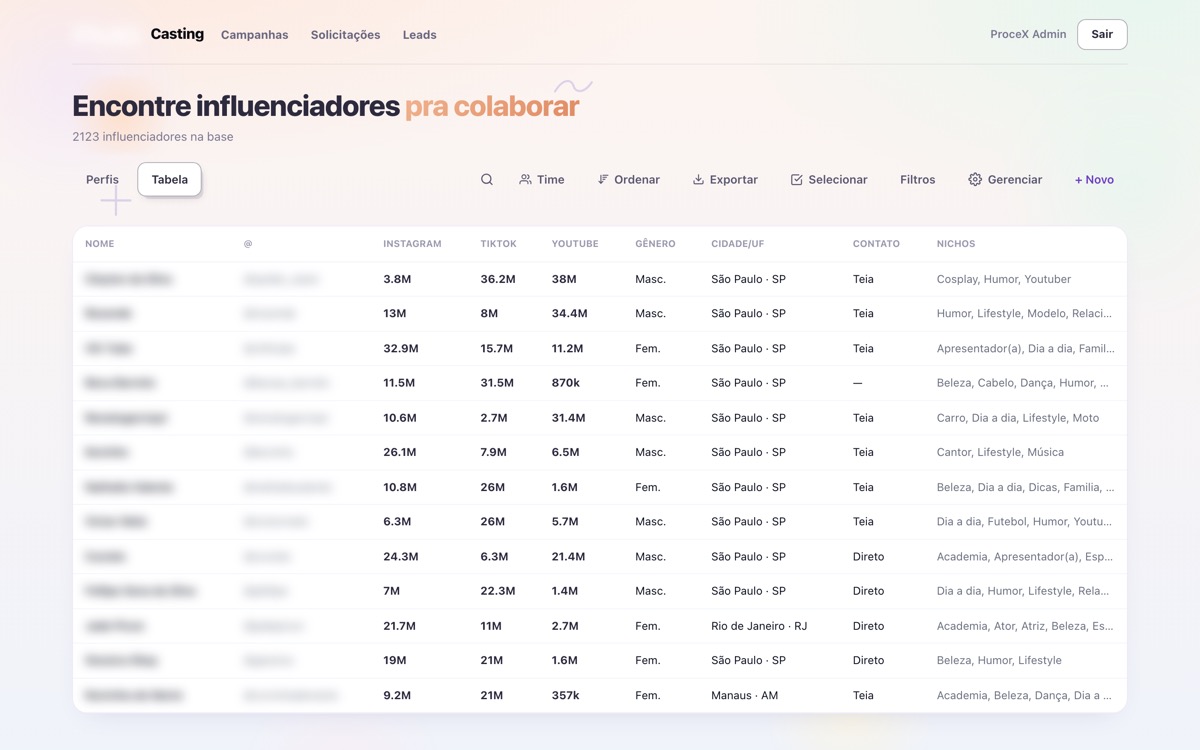Click the Beleza, Humor, Lifestyle niches
The width and height of the screenshot is (1200, 750).
[999, 660]
